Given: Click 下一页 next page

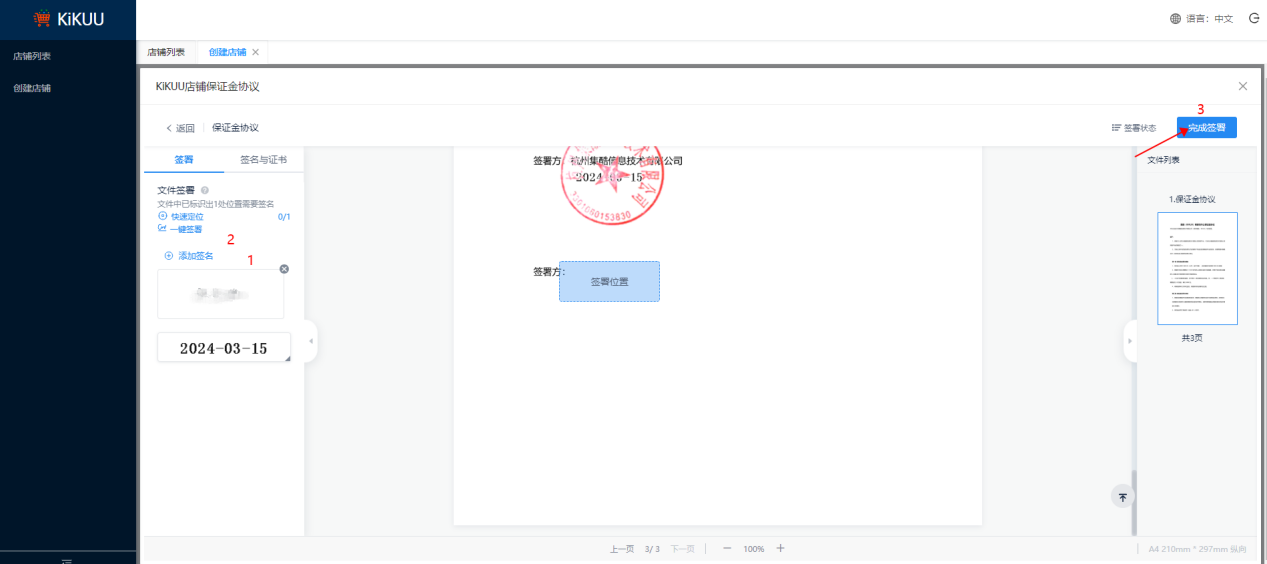Looking at the screenshot, I should tap(683, 549).
